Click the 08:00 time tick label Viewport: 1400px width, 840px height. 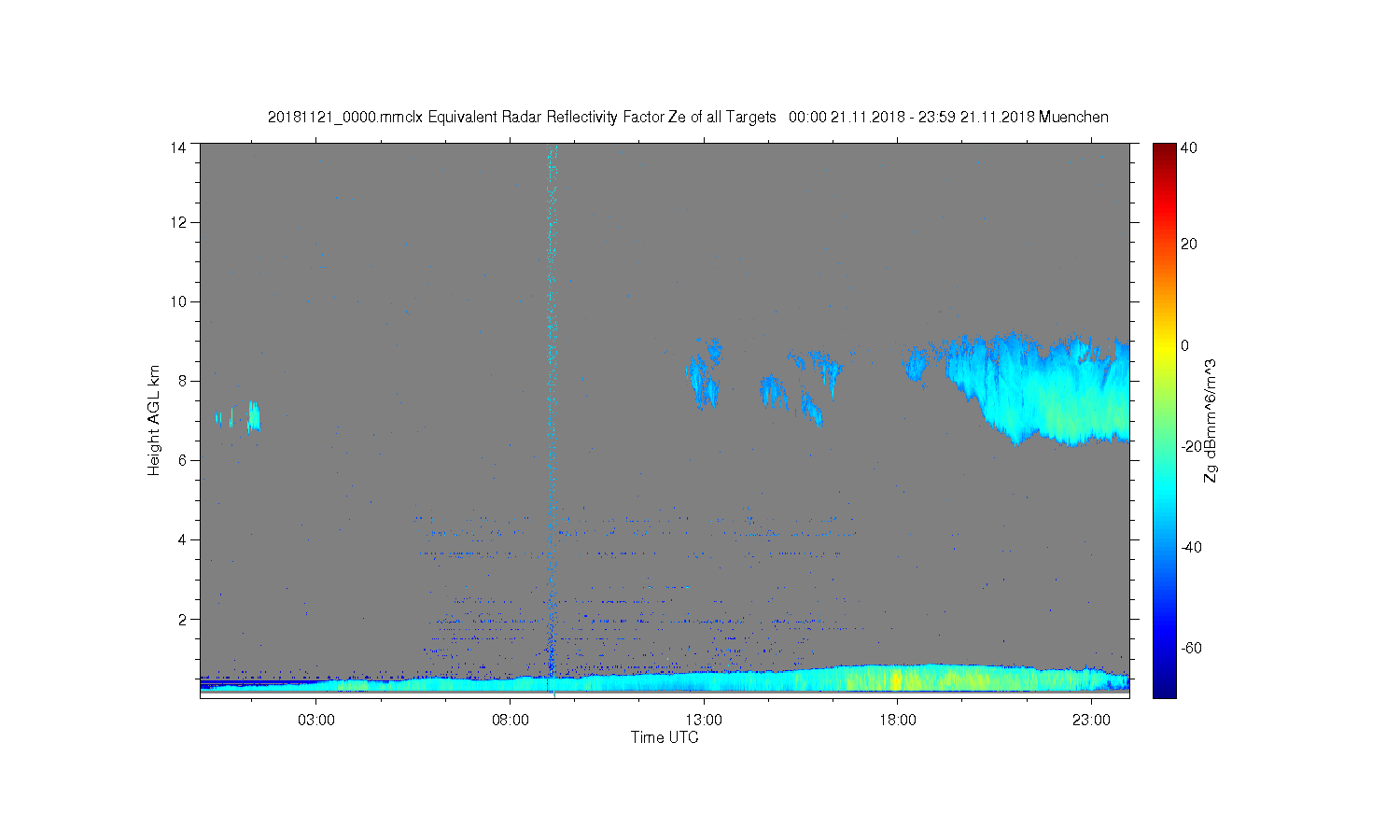tap(511, 721)
